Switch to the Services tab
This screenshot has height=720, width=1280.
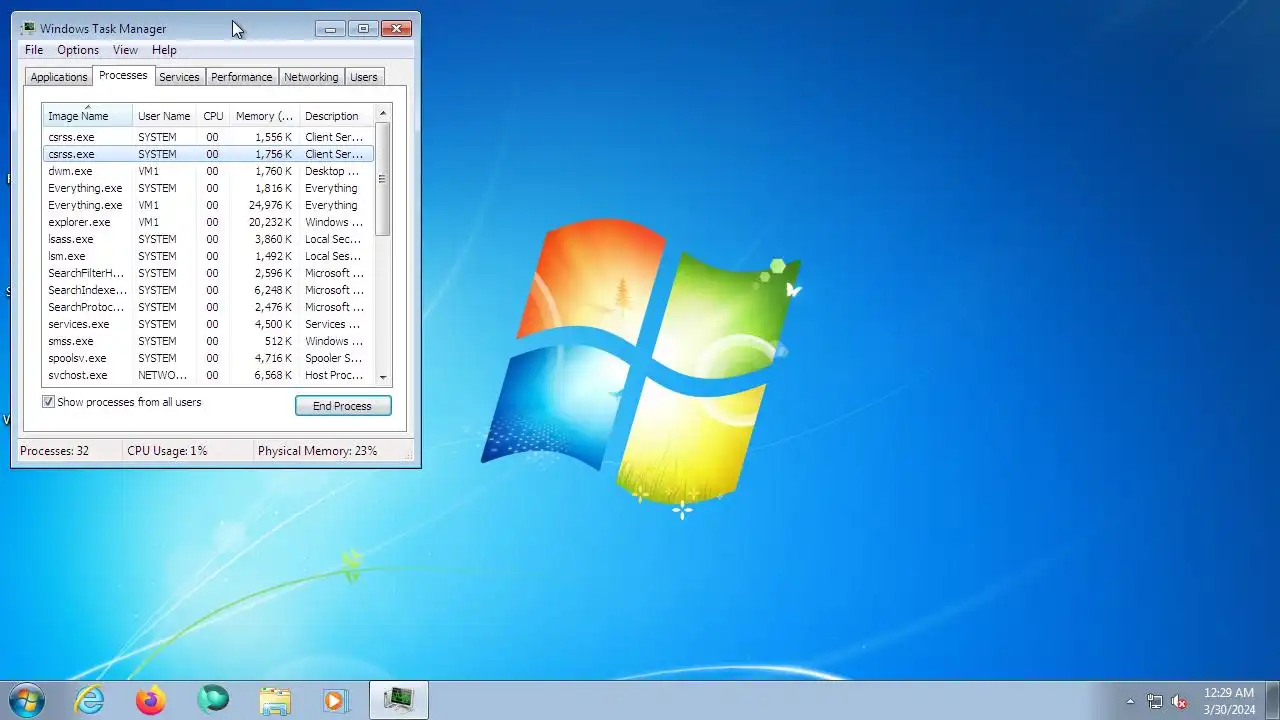(x=179, y=77)
